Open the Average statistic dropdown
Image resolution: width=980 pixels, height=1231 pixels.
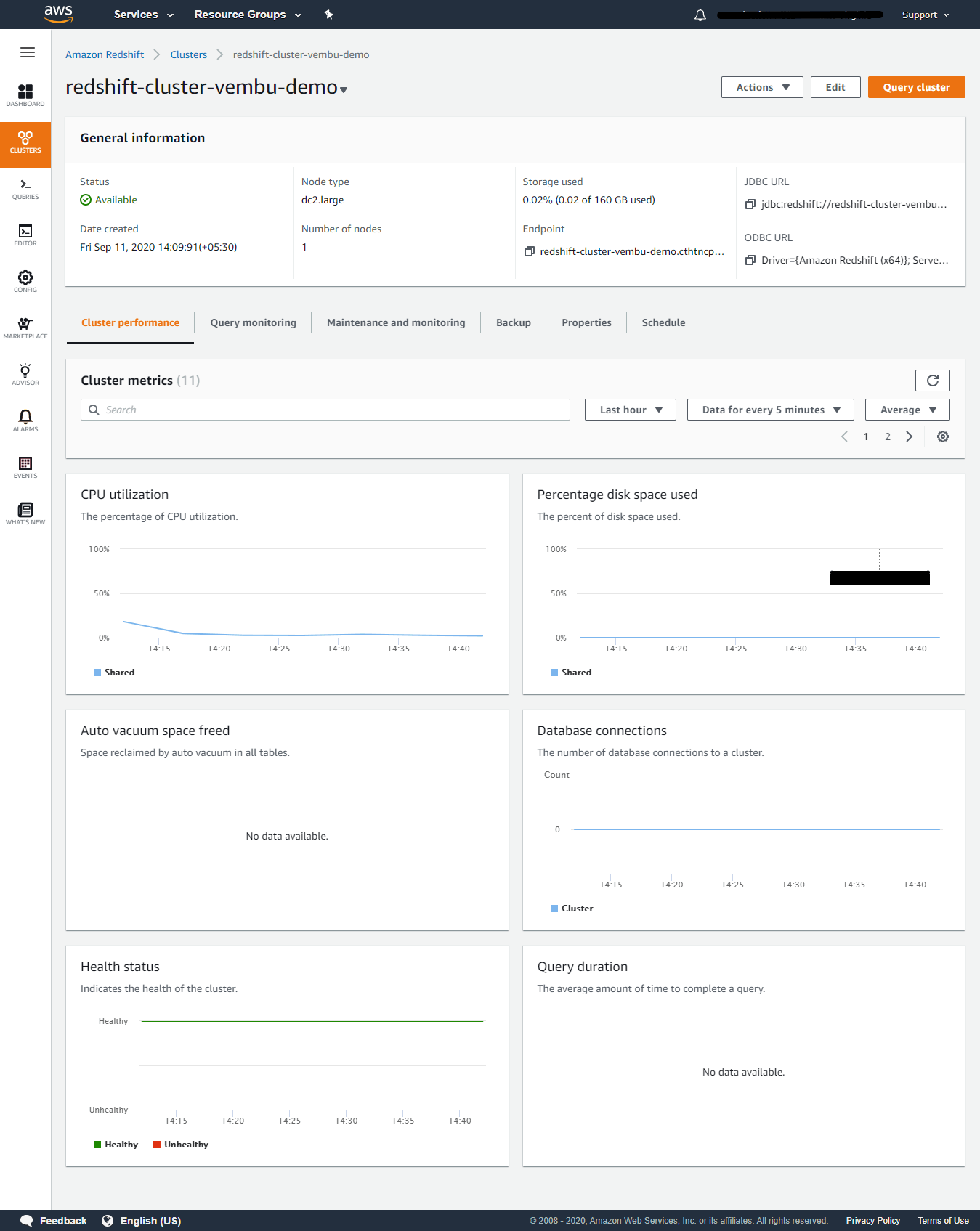[x=907, y=410]
